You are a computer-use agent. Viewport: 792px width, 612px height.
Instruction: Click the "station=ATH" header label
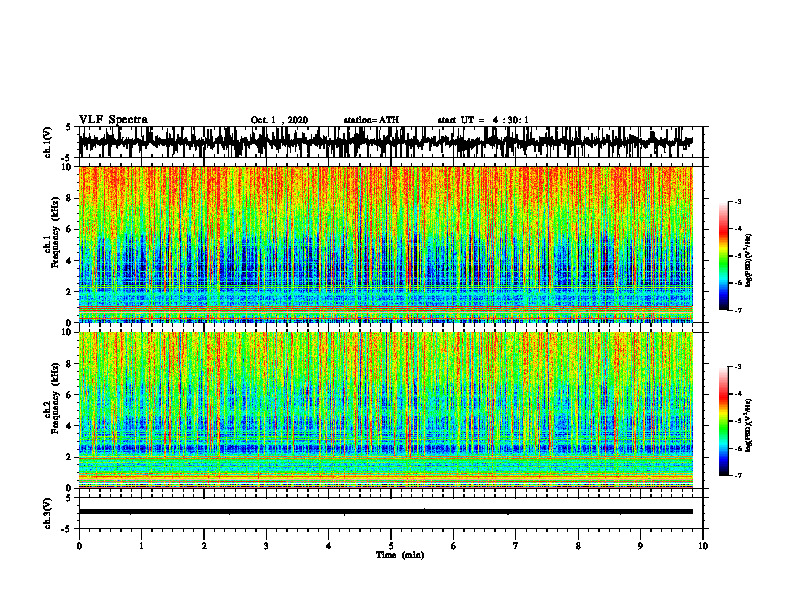371,120
